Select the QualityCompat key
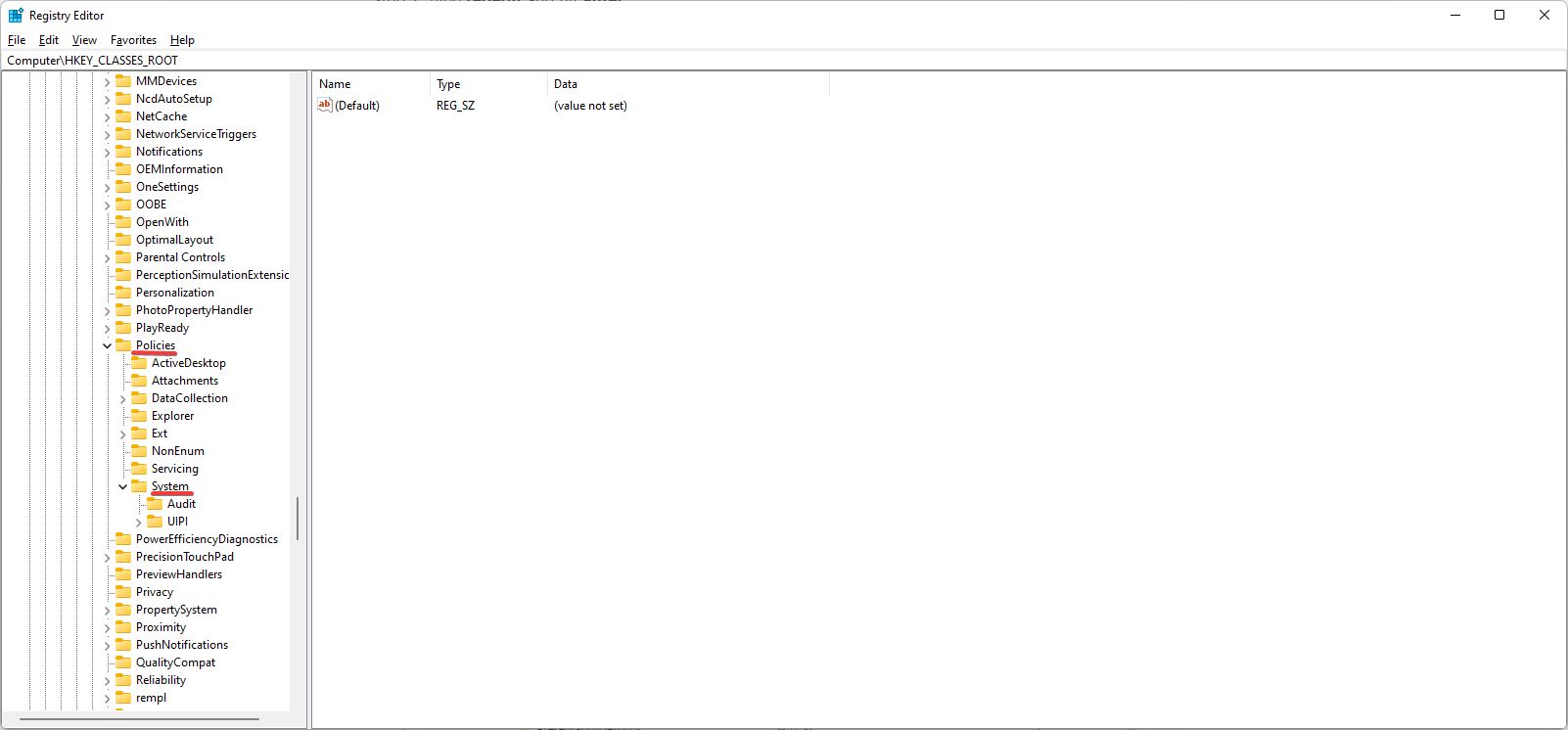This screenshot has width=1568, height=730. pyautogui.click(x=175, y=662)
